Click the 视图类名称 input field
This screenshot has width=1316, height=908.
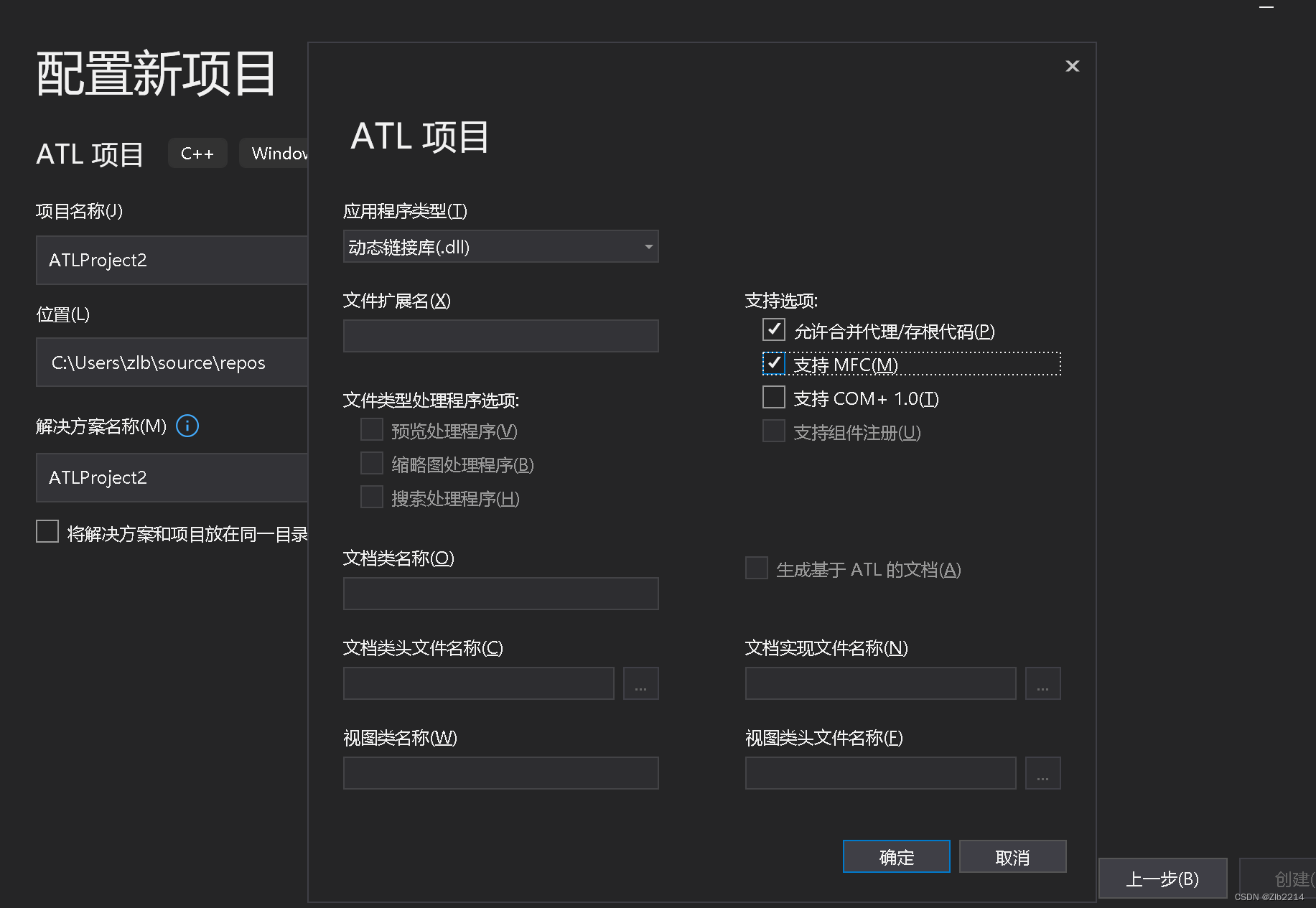pyautogui.click(x=500, y=773)
